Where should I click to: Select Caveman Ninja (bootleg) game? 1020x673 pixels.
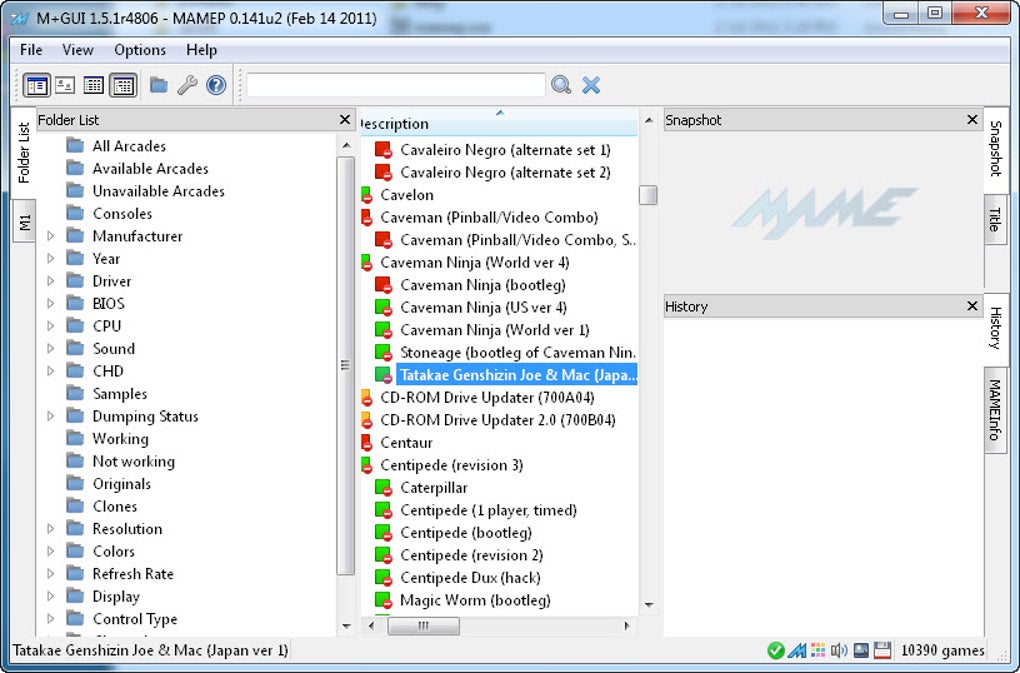pos(483,285)
